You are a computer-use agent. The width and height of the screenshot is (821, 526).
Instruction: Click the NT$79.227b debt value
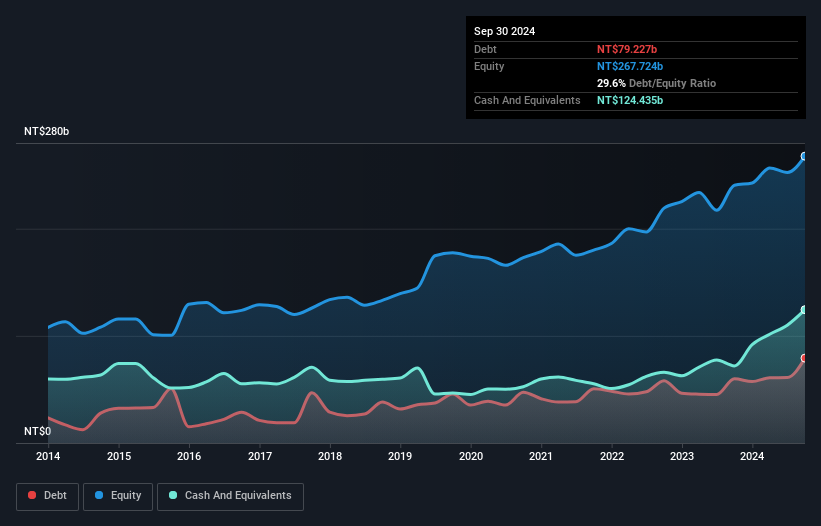point(627,49)
